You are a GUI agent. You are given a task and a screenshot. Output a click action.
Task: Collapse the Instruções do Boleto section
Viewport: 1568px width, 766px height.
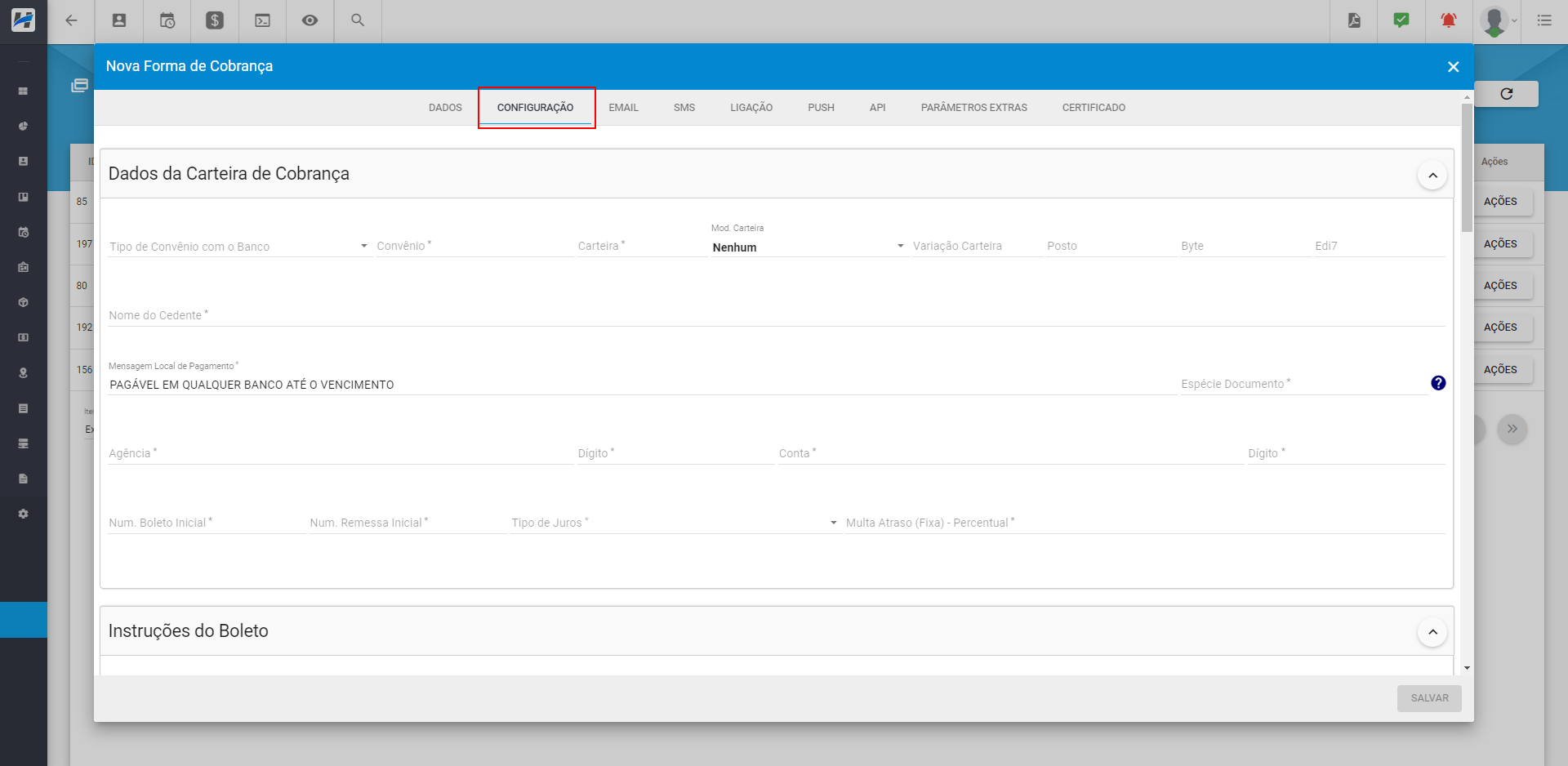(1432, 632)
